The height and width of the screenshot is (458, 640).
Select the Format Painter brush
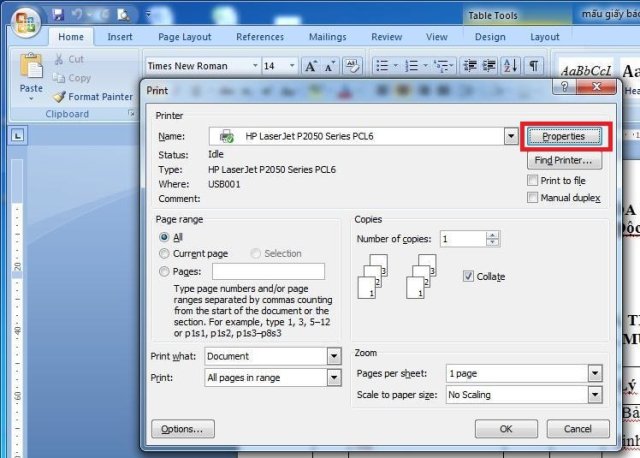pyautogui.click(x=59, y=97)
